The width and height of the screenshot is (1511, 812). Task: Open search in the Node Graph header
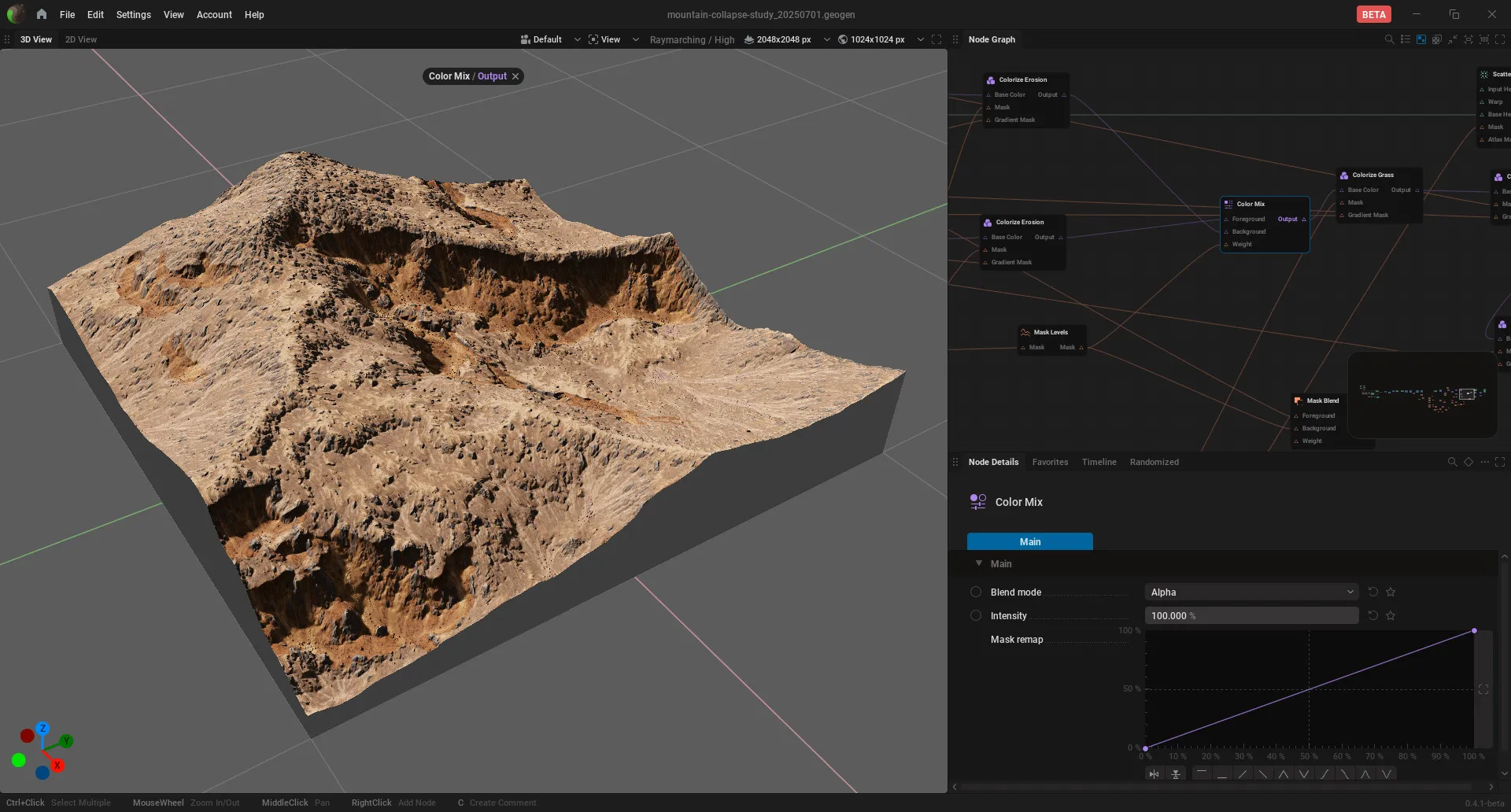1389,39
